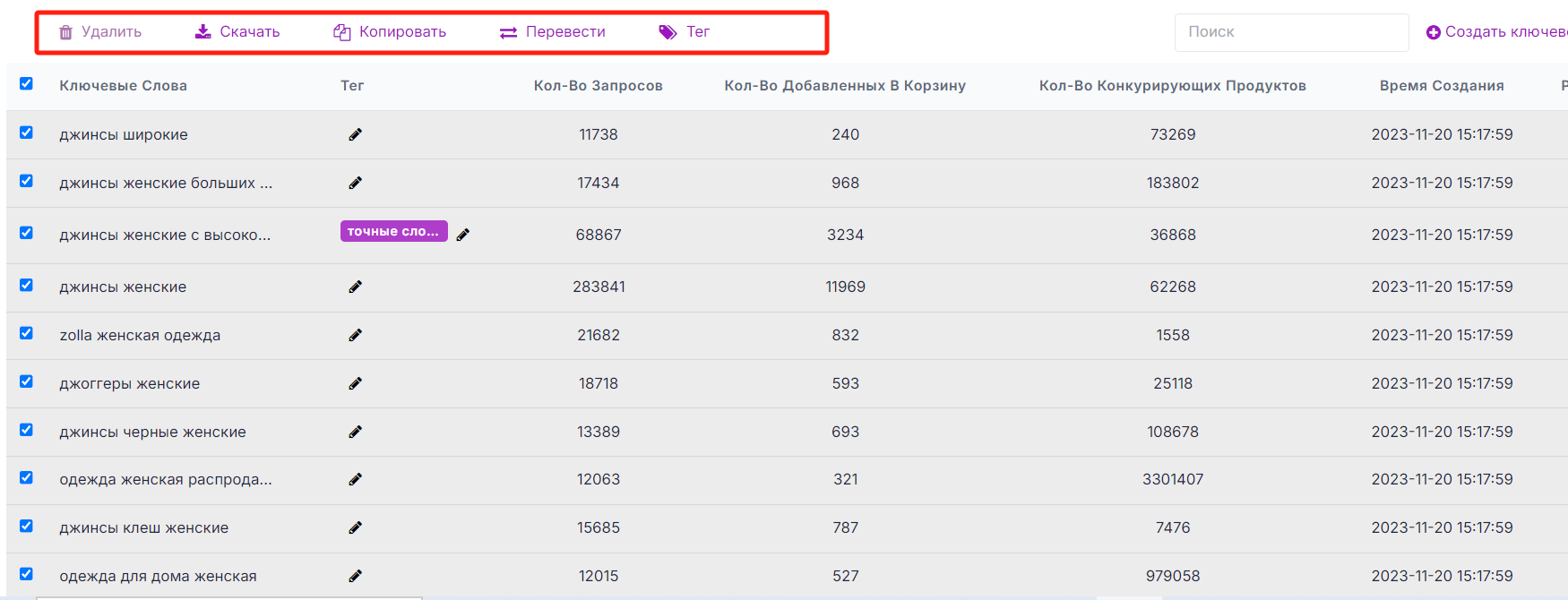Sort by Кол-Во Запросов column header

[x=598, y=86]
